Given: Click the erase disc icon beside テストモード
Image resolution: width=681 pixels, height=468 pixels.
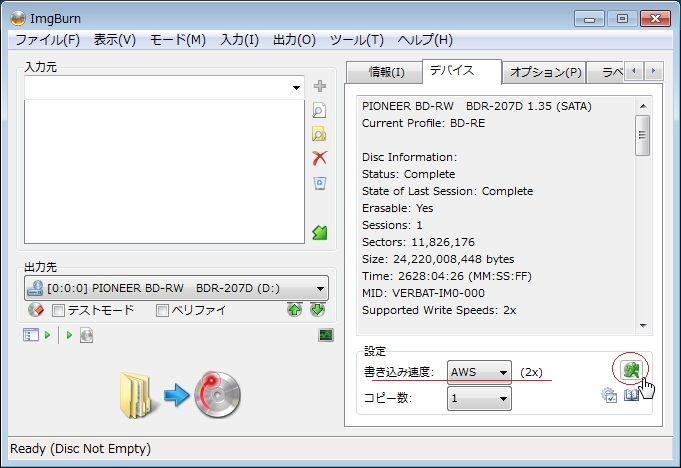Looking at the screenshot, I should tap(36, 310).
